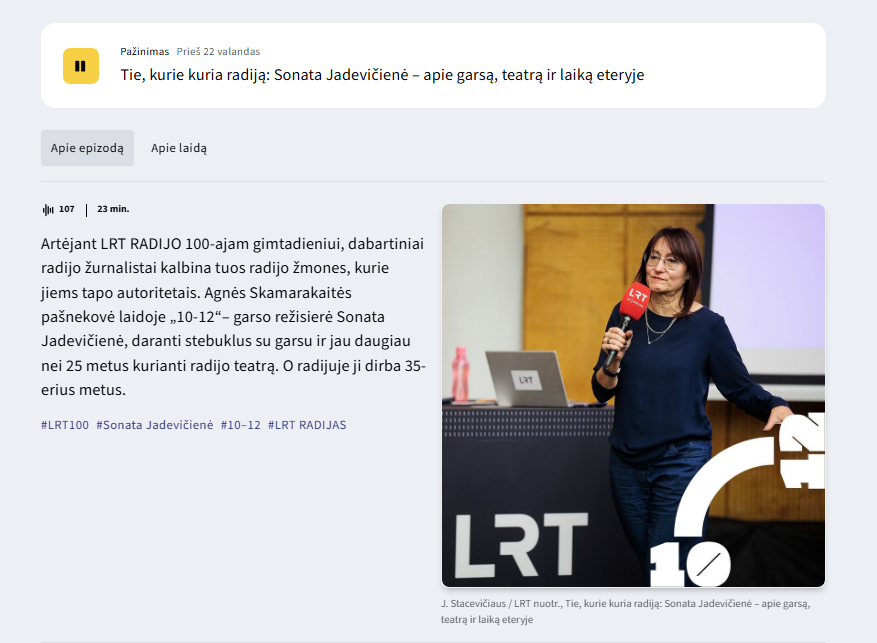Click the listen count number 107
The image size is (877, 643).
[67, 209]
